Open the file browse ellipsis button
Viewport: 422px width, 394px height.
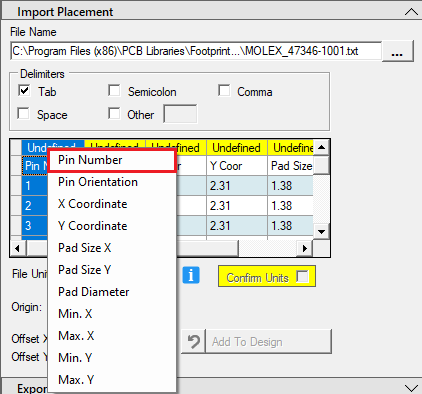[397, 51]
